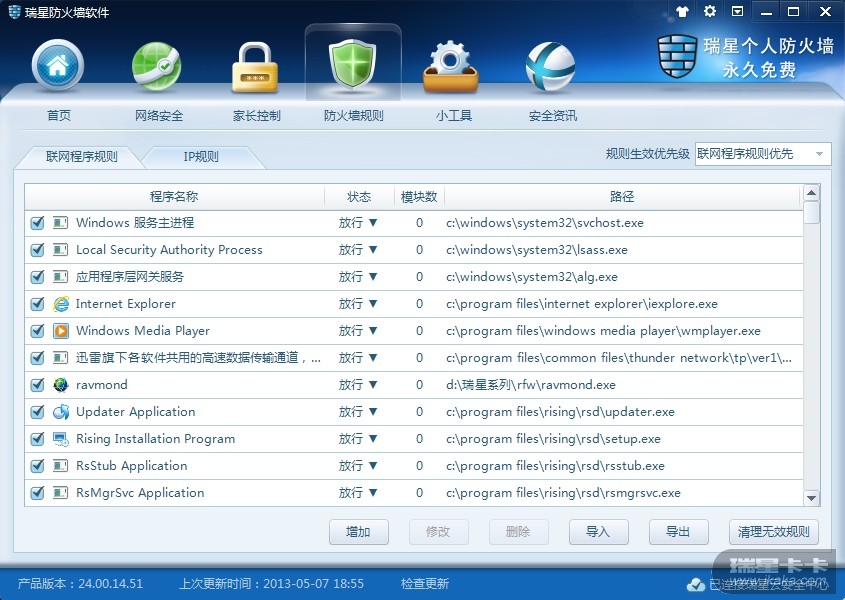Viewport: 845px width, 600px height.
Task: Click the Rising firewall brick shield logo
Action: pyautogui.click(x=677, y=56)
